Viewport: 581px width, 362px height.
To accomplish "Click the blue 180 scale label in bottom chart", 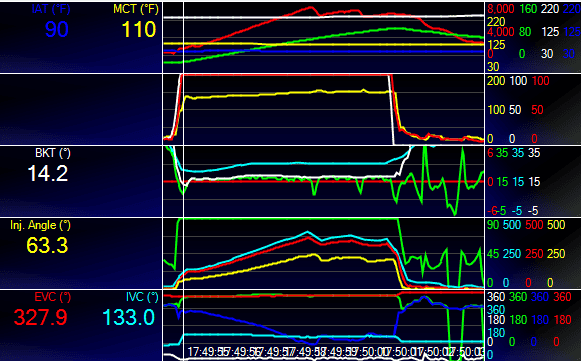I will point(540,320).
